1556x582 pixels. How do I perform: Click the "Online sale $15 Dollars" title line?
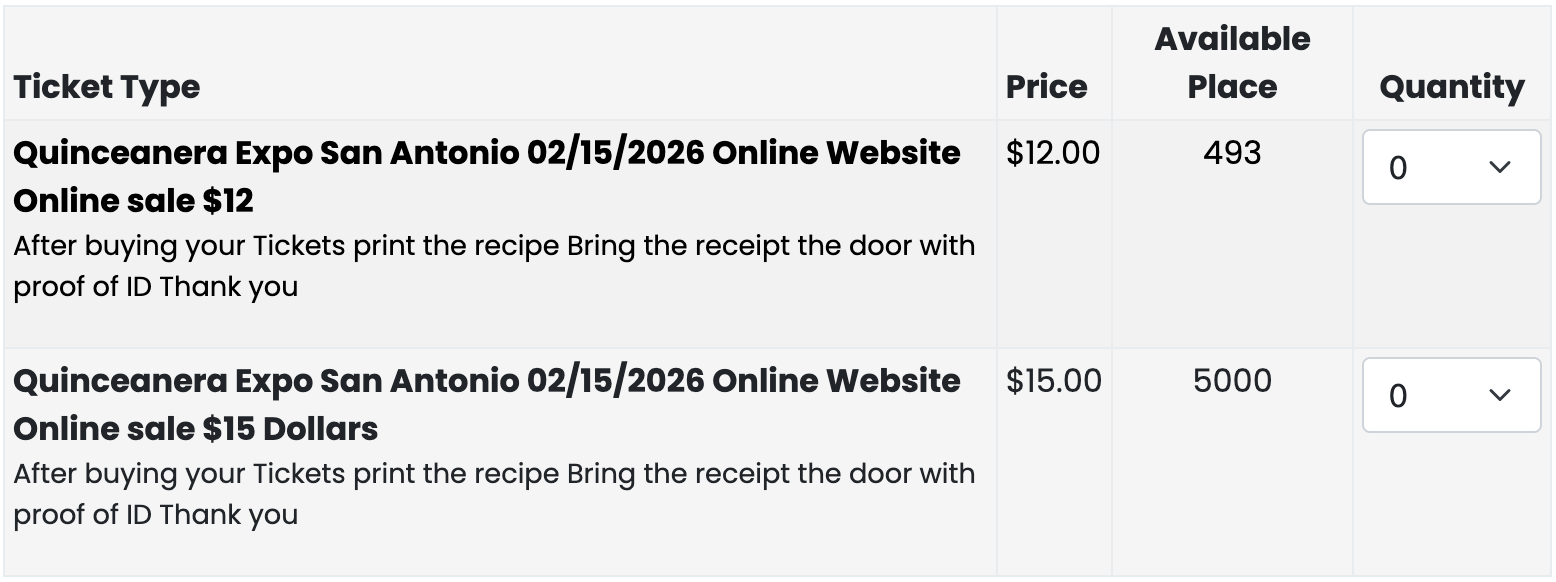(x=196, y=429)
